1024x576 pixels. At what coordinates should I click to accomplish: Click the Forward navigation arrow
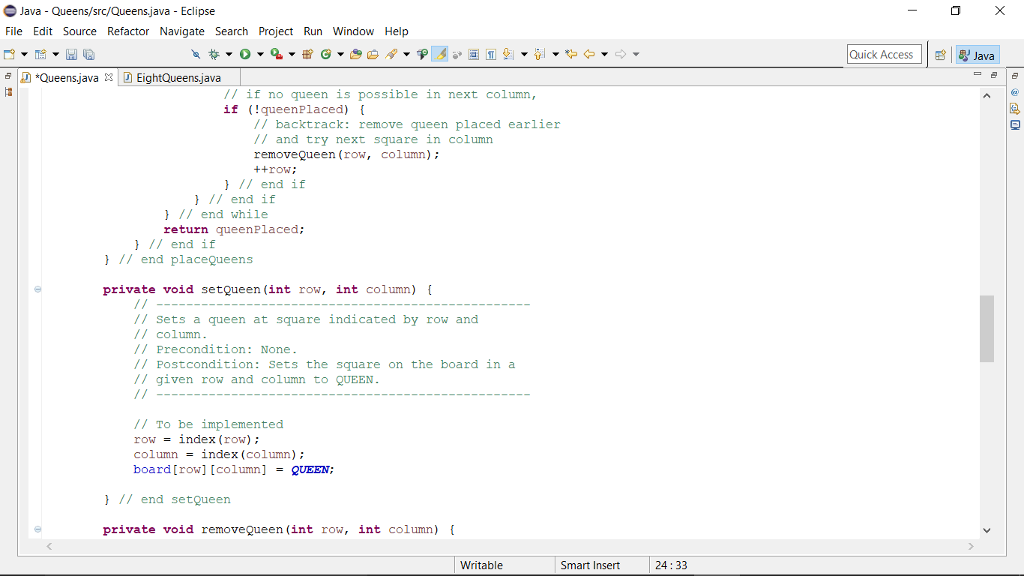pos(620,54)
